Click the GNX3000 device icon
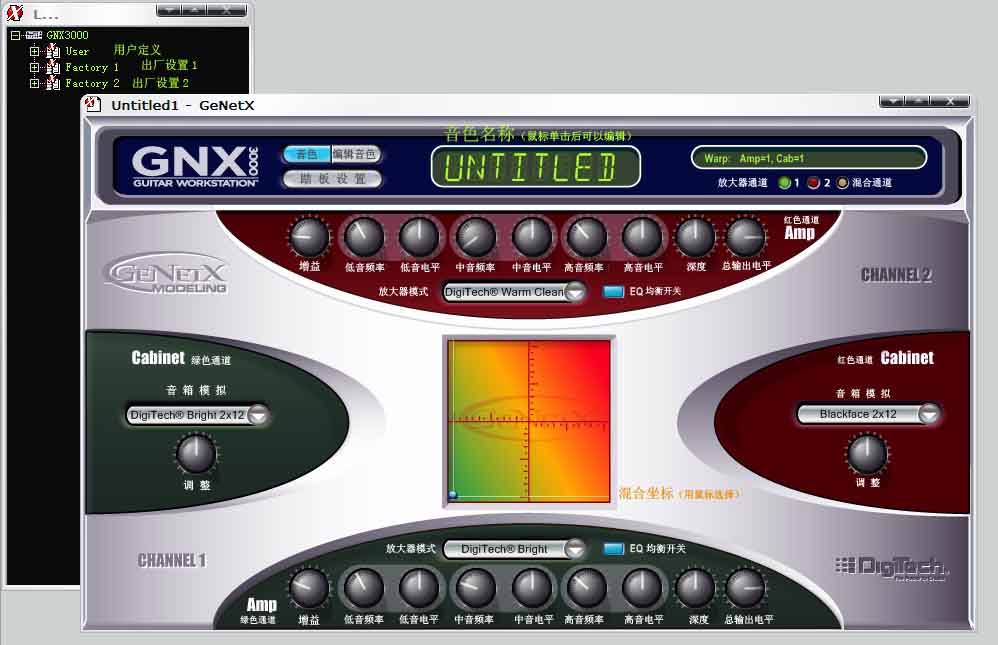The image size is (998, 645). [34, 35]
